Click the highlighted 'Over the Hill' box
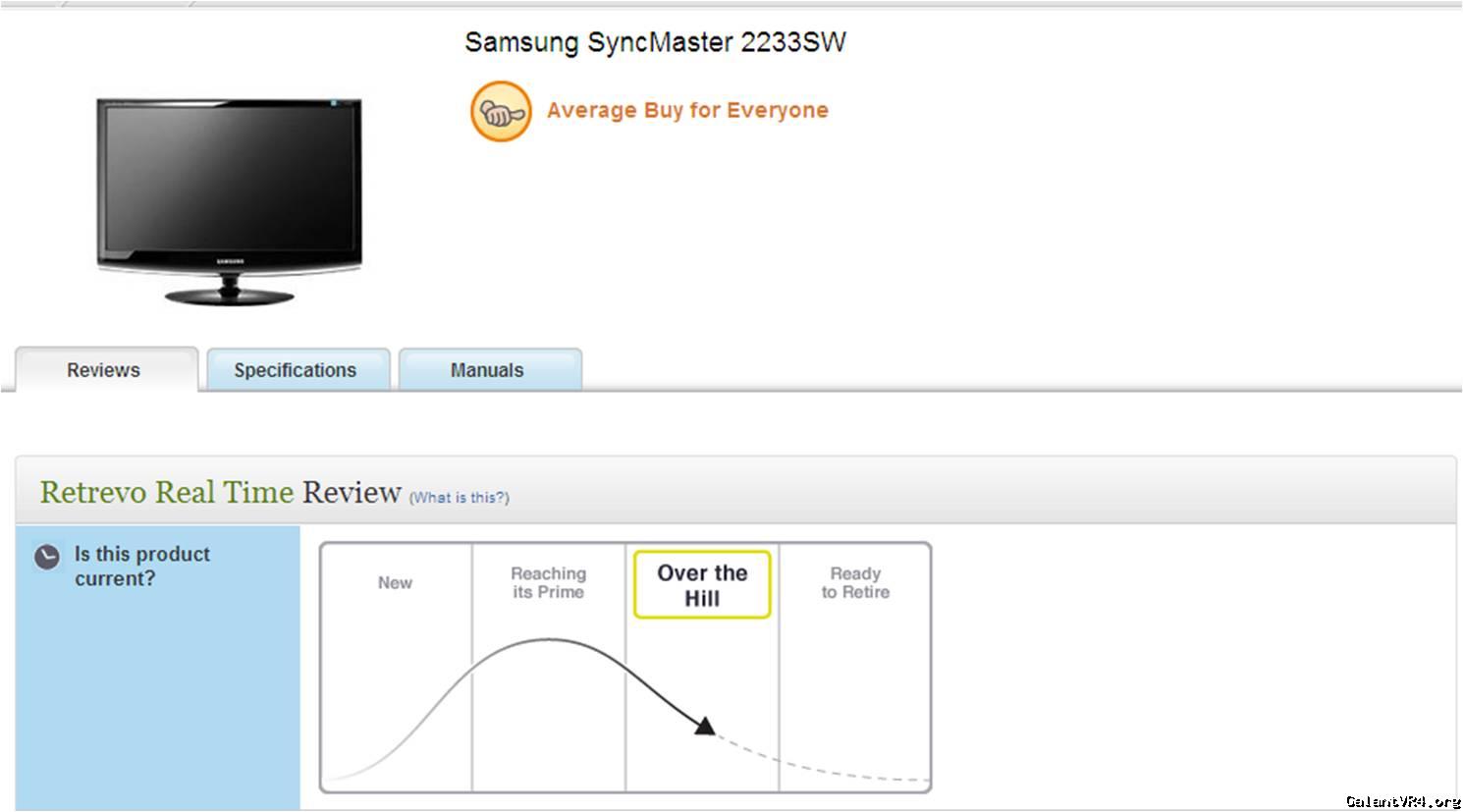Screen dimensions: 1463x812 pos(702,585)
